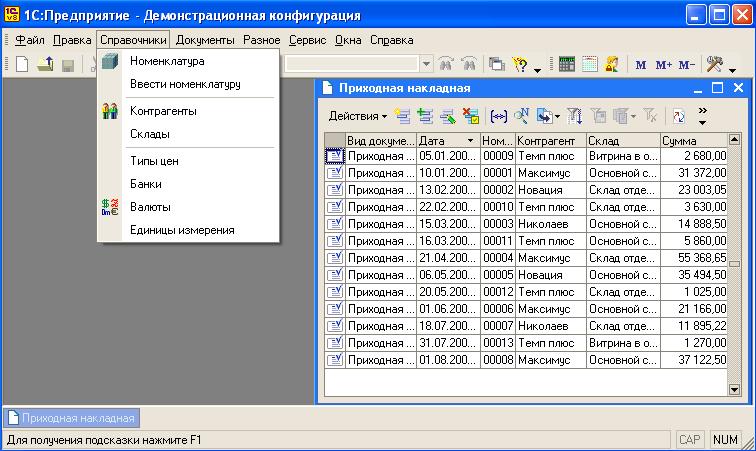This screenshot has width=756, height=451.
Task: Expand the main toolbar search combo box arrow
Action: tap(426, 64)
